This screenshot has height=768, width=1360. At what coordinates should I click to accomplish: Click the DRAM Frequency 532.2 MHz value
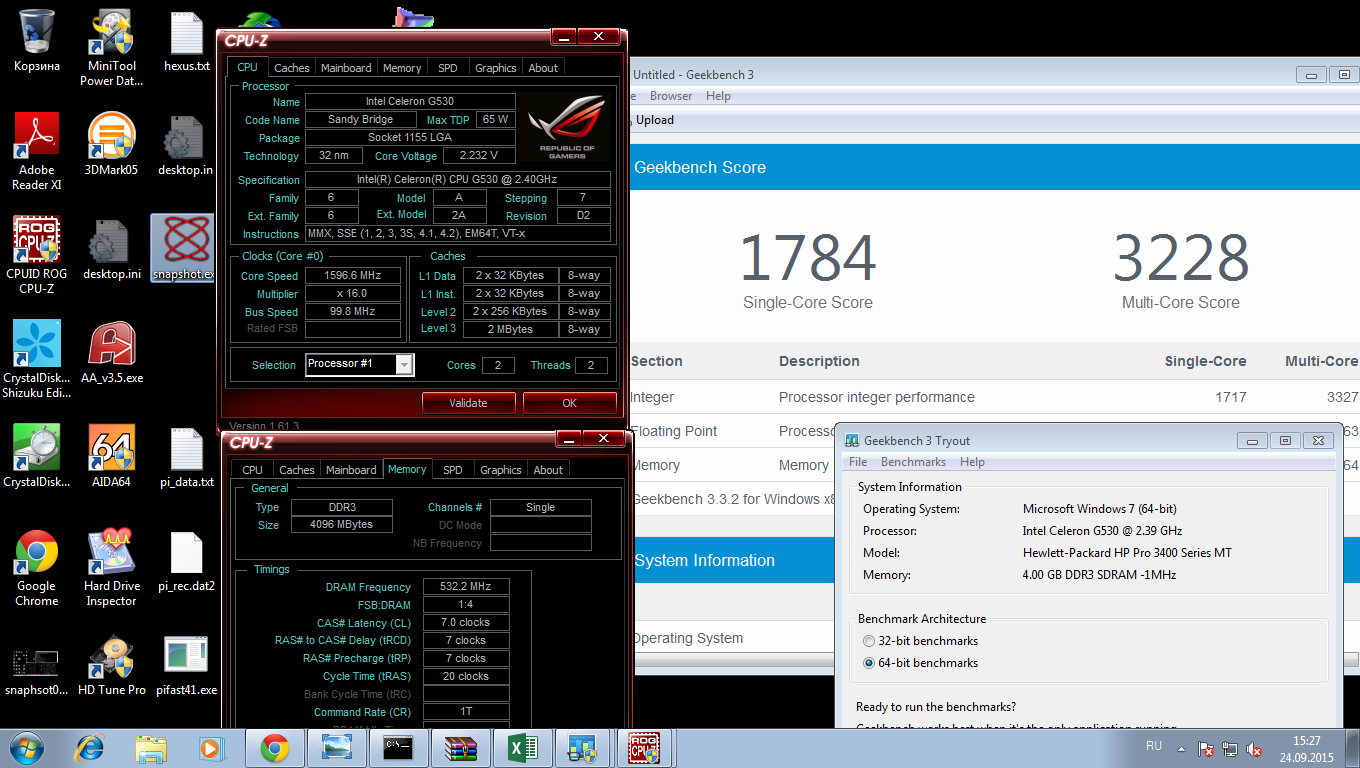466,587
